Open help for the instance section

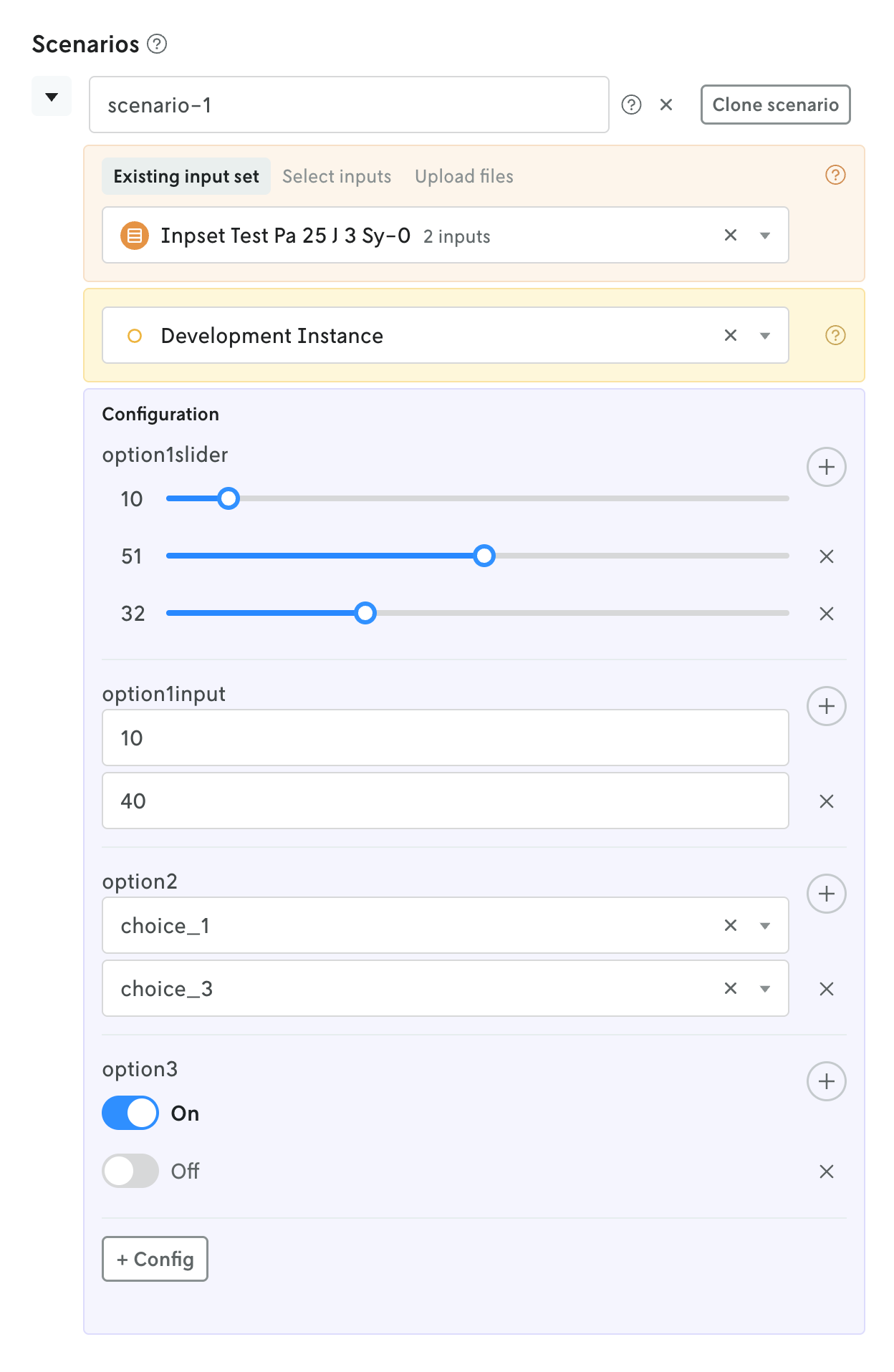pyautogui.click(x=835, y=335)
